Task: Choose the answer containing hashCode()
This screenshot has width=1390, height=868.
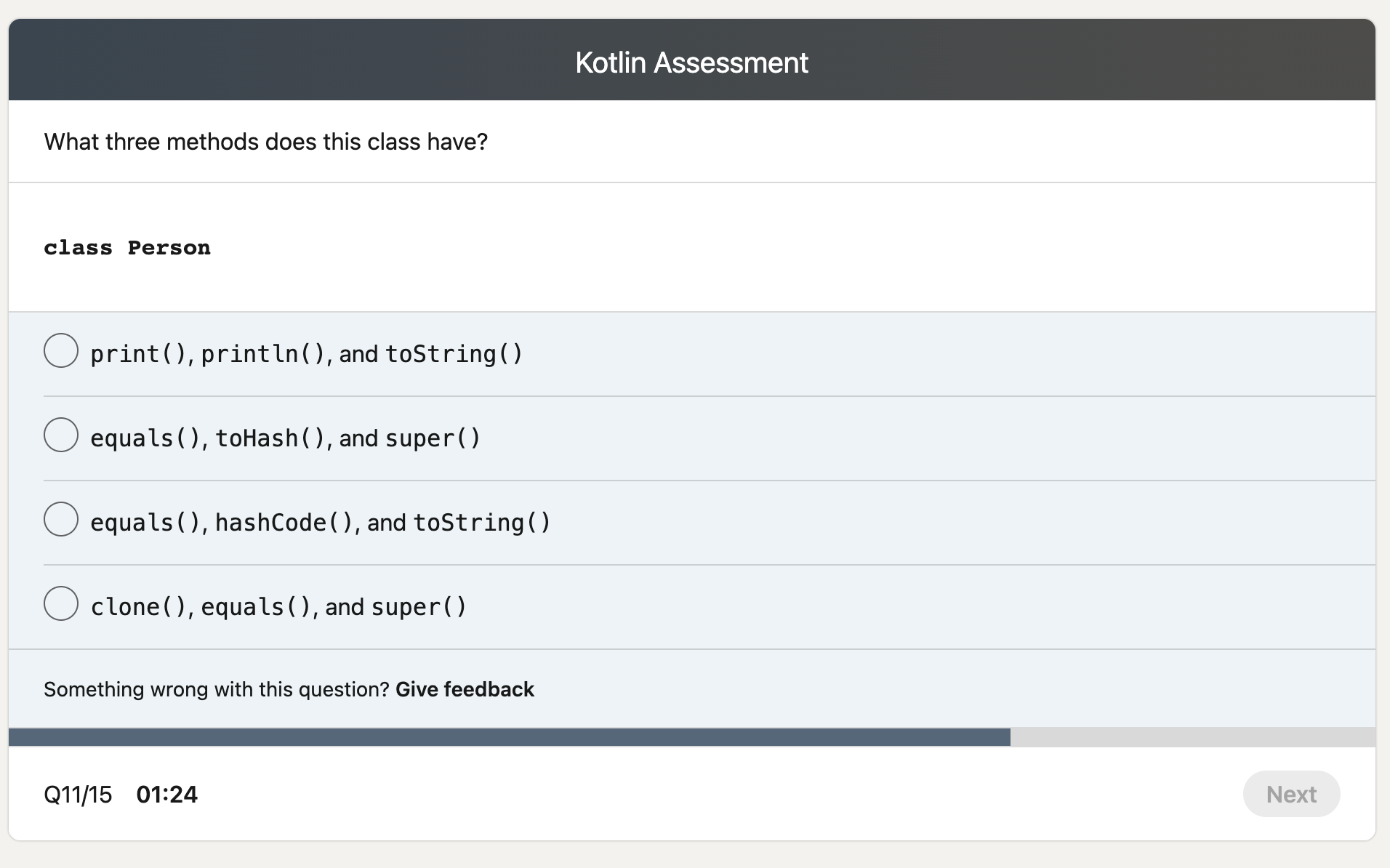Action: point(320,521)
